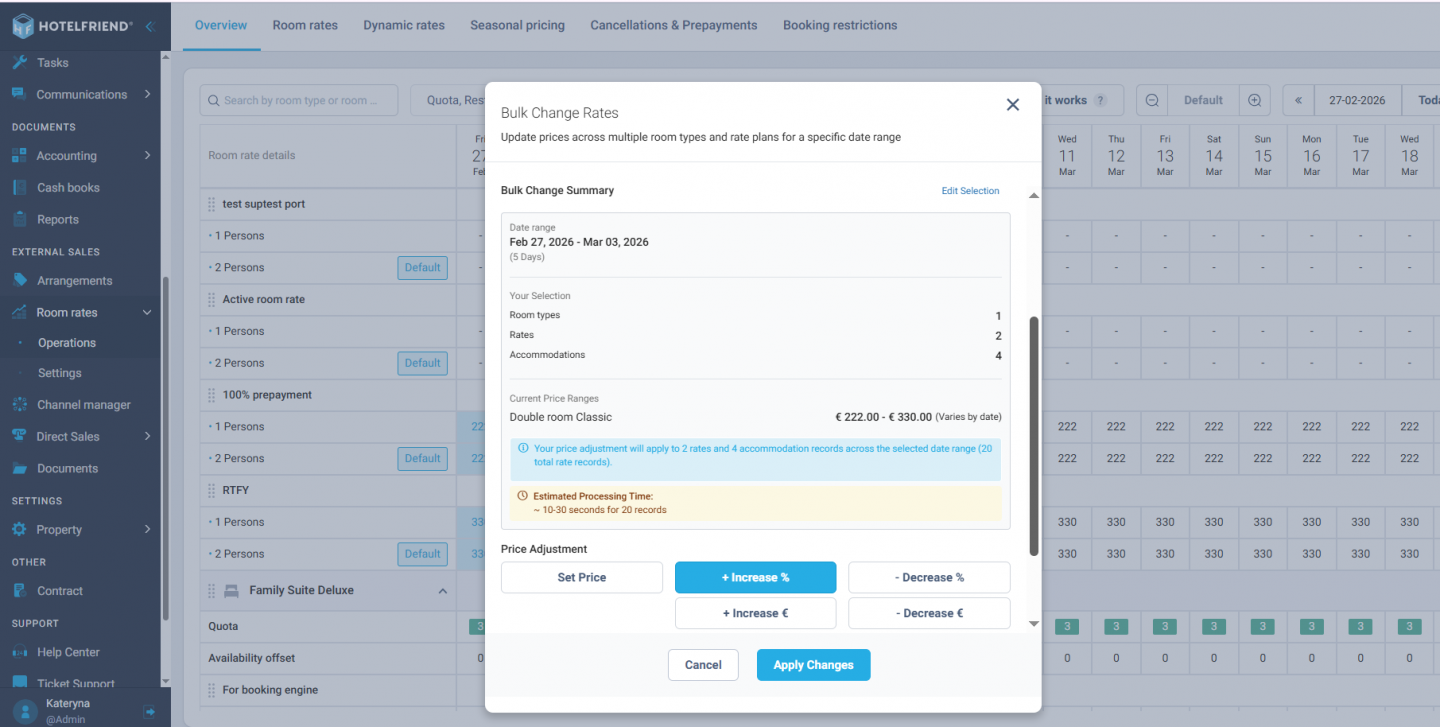Select the Decrease € adjustment option
The width and height of the screenshot is (1440, 727).
(928, 612)
